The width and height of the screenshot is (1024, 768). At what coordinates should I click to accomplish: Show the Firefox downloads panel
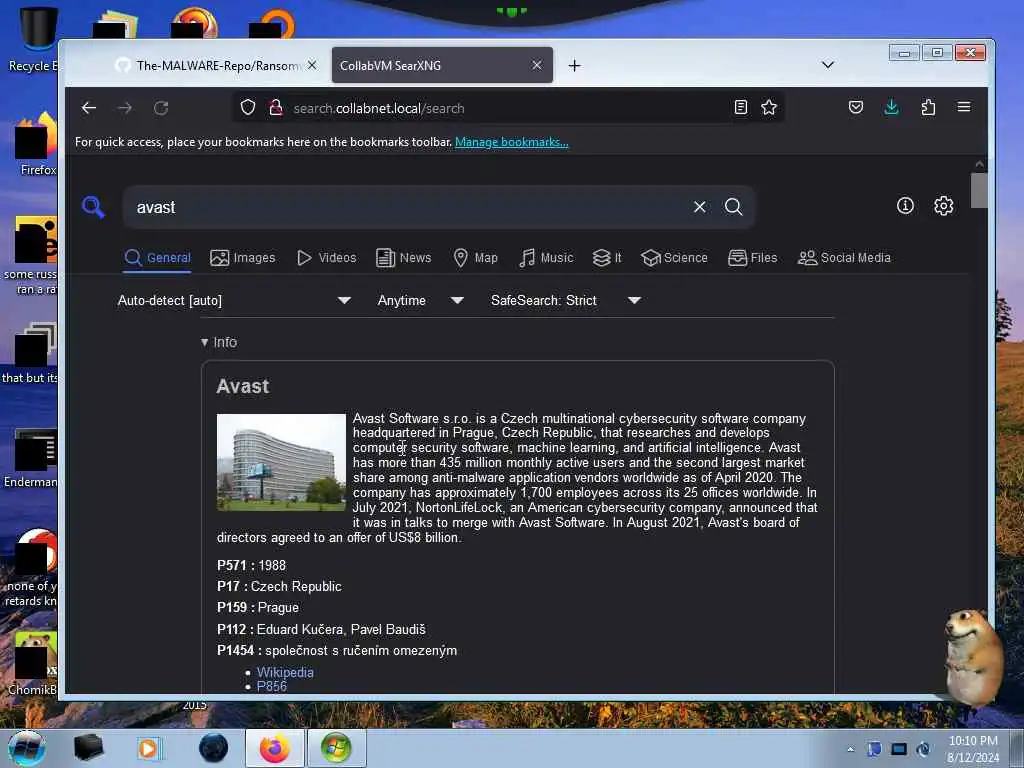[x=891, y=107]
